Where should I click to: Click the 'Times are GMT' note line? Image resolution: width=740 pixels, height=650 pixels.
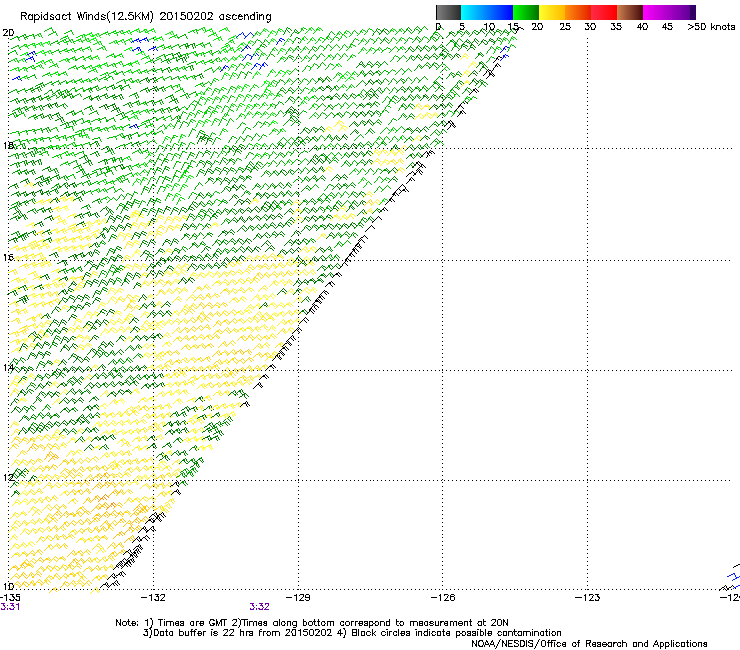click(312, 623)
